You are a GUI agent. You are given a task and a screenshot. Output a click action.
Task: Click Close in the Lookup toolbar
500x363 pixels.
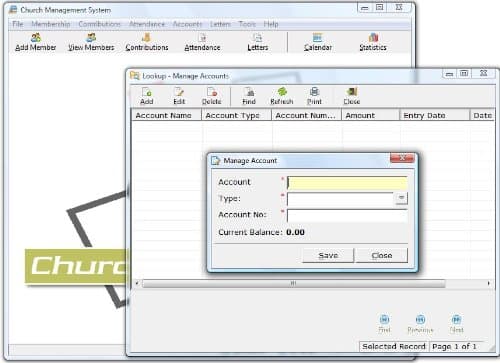(352, 96)
